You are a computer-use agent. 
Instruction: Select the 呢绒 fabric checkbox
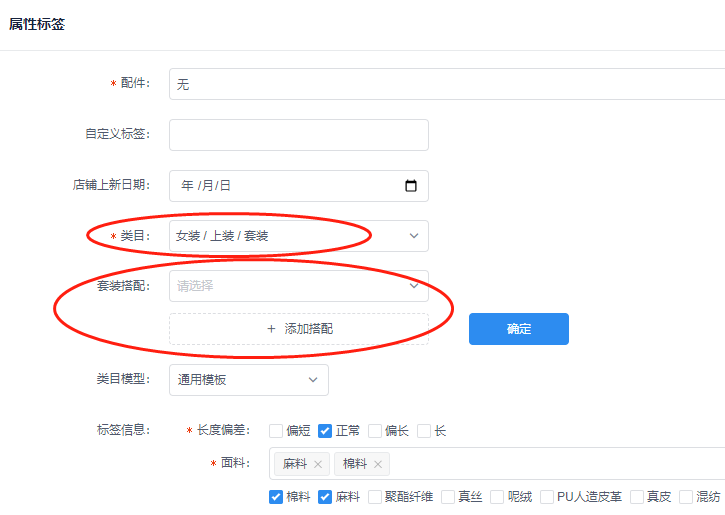point(497,497)
